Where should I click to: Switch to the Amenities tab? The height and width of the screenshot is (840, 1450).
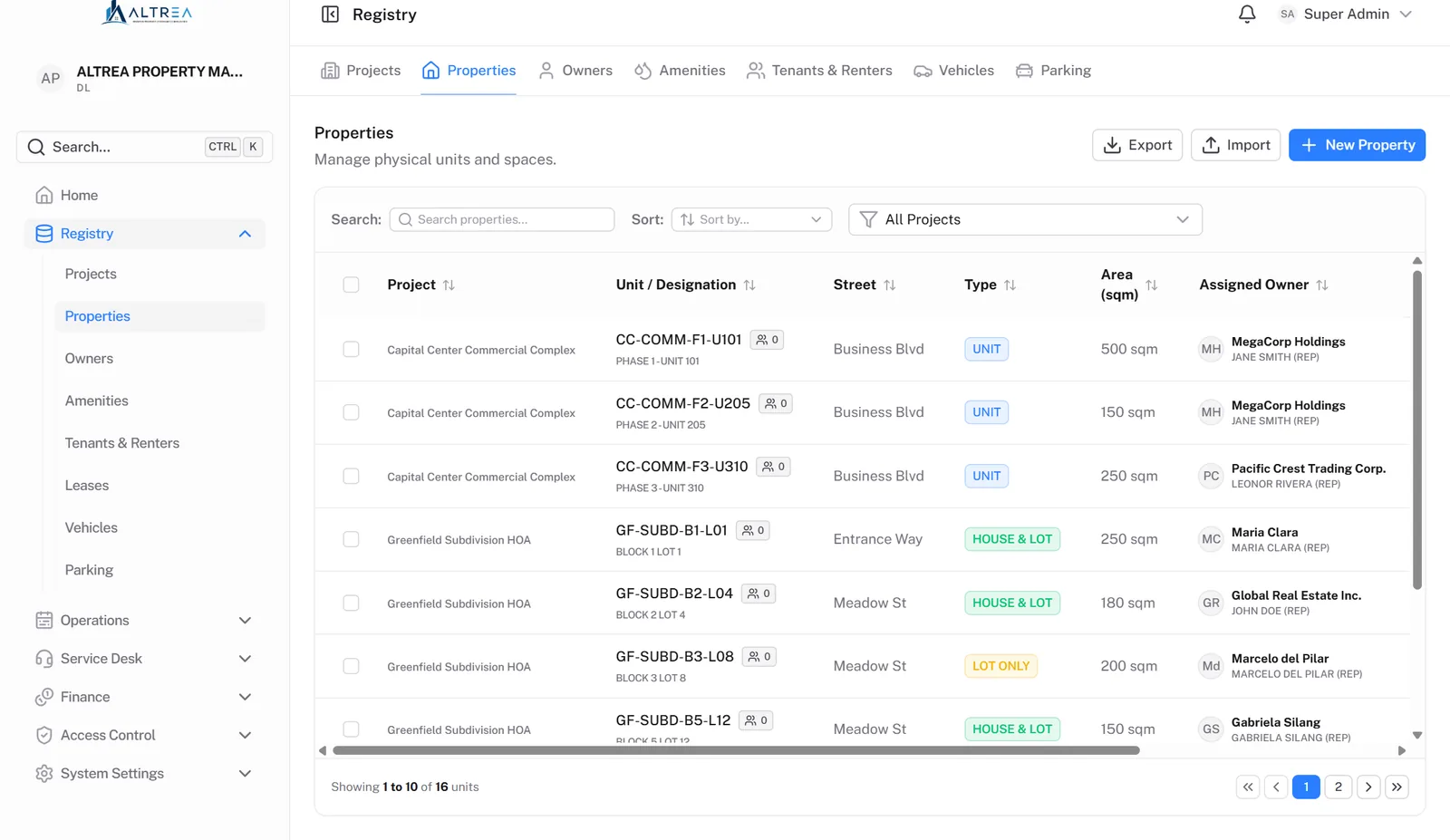680,71
